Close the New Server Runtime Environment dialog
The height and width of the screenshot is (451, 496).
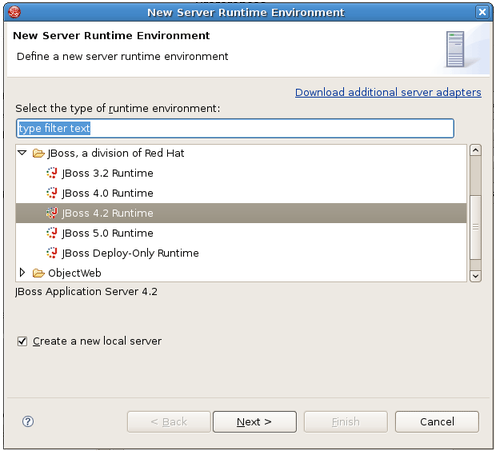482,12
